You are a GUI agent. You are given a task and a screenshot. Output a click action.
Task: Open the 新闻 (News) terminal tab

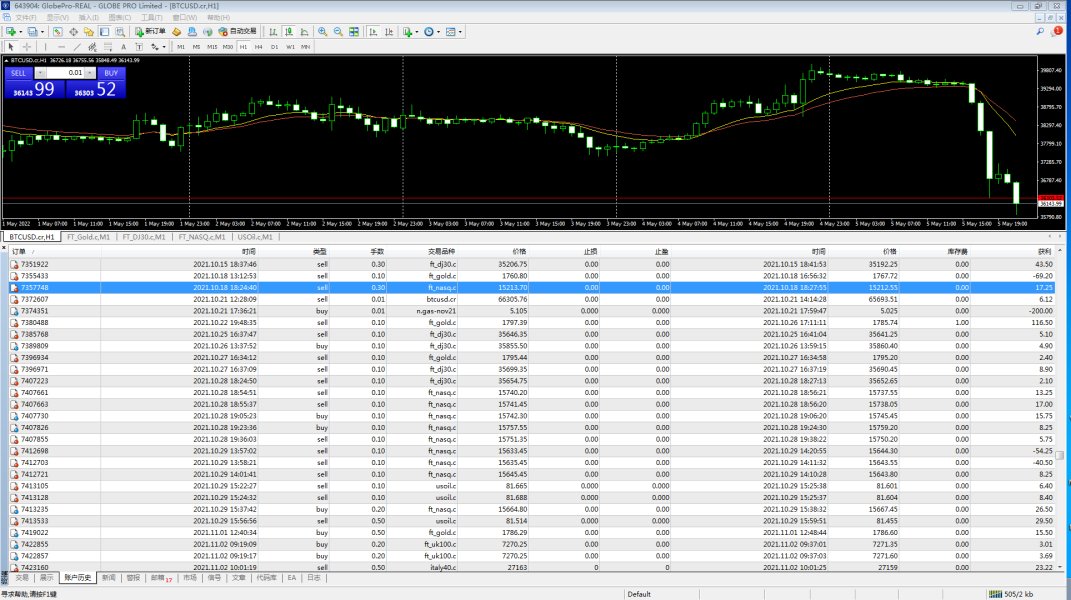click(x=107, y=578)
